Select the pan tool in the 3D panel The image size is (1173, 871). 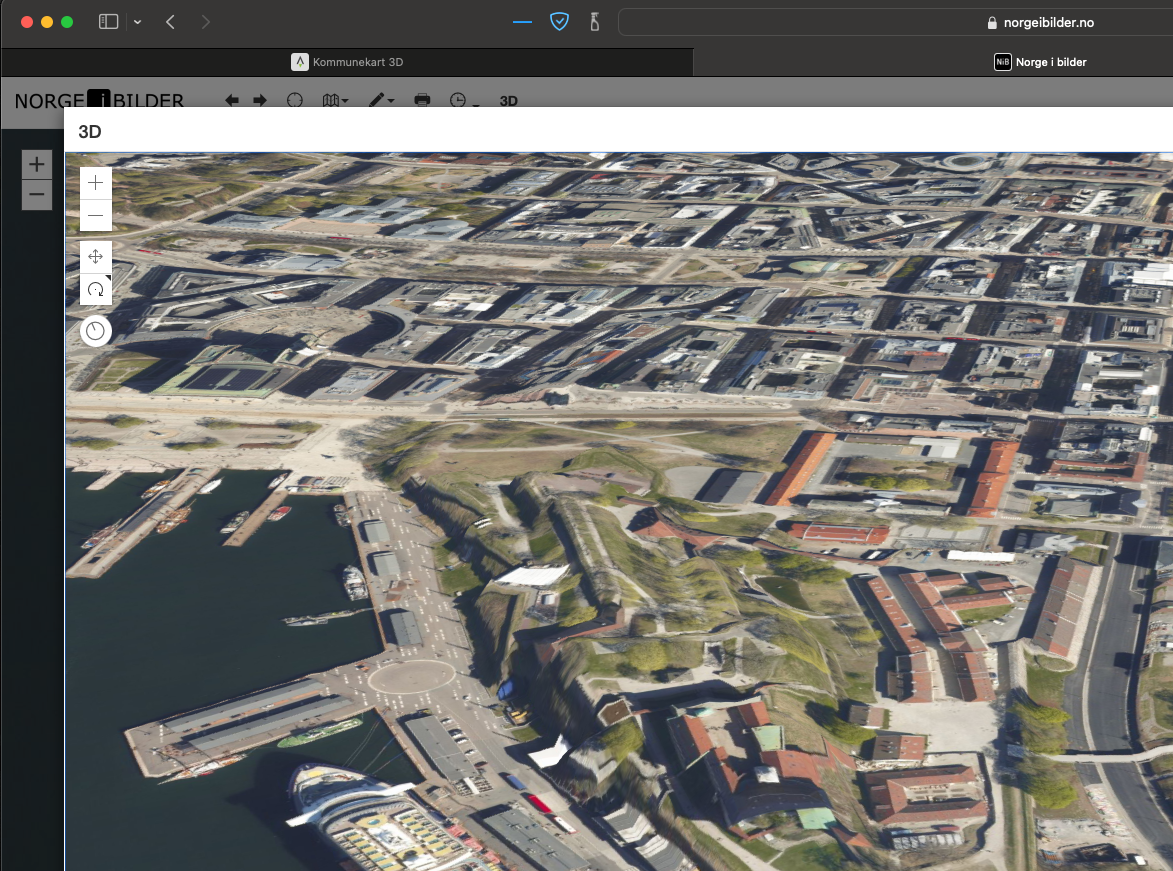[95, 256]
